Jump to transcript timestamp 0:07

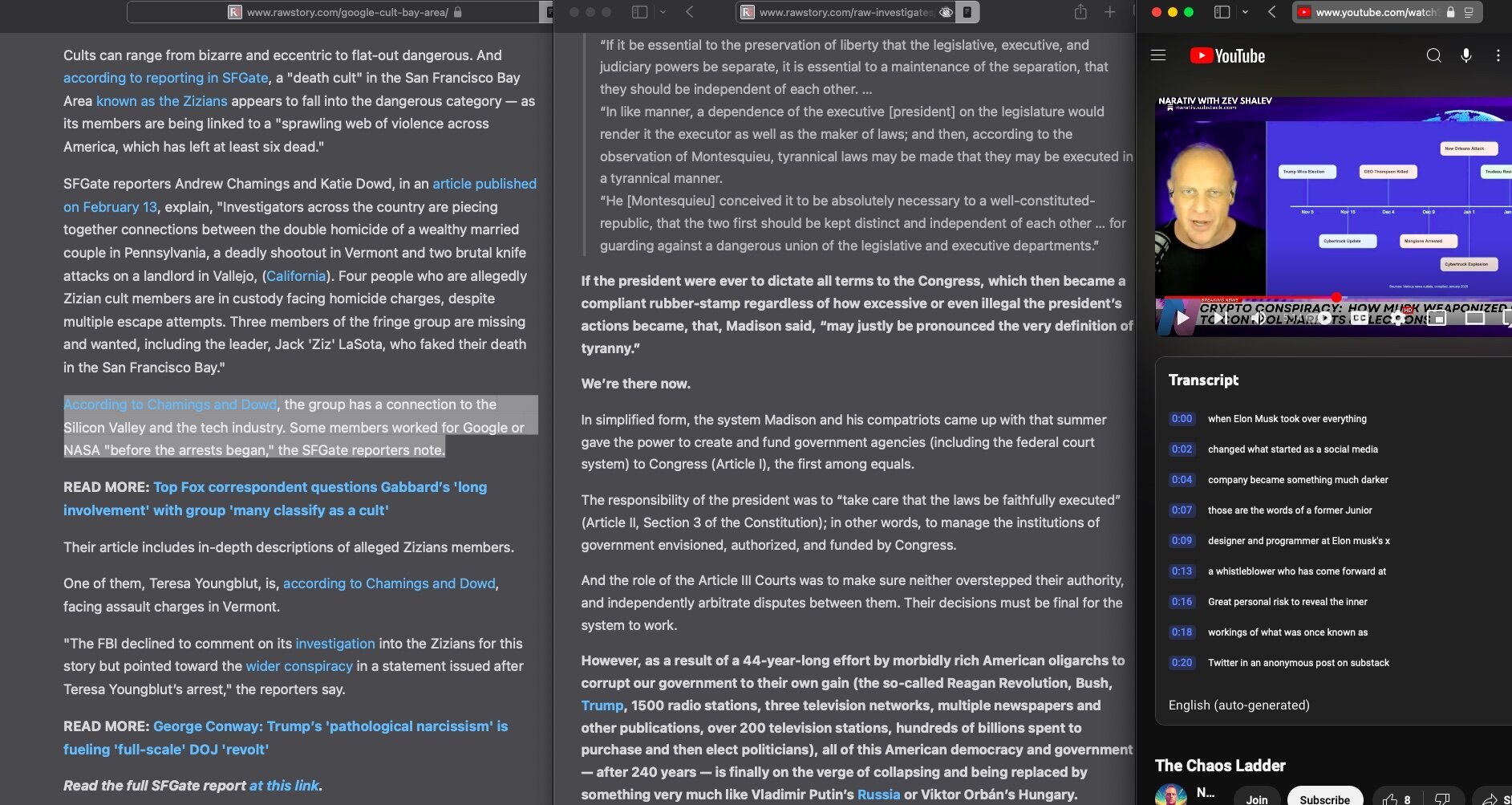click(1182, 510)
